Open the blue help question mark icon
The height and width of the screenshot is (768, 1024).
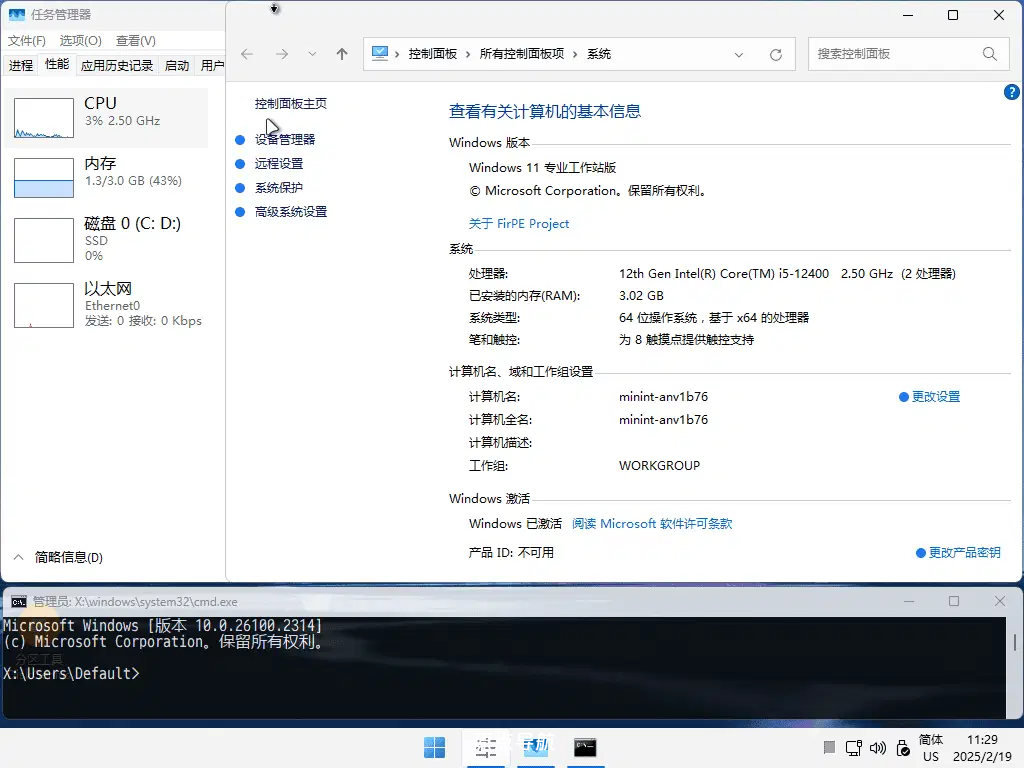(x=1012, y=93)
